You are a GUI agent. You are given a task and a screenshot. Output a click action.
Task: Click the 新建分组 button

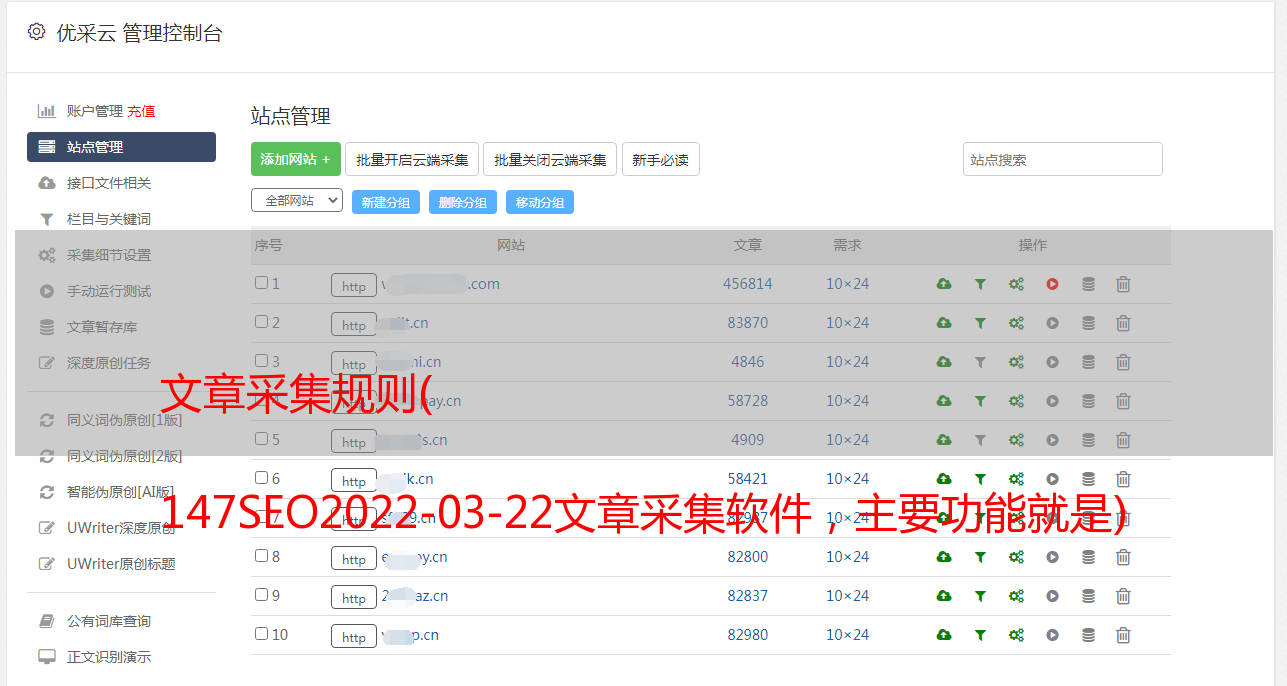[386, 202]
